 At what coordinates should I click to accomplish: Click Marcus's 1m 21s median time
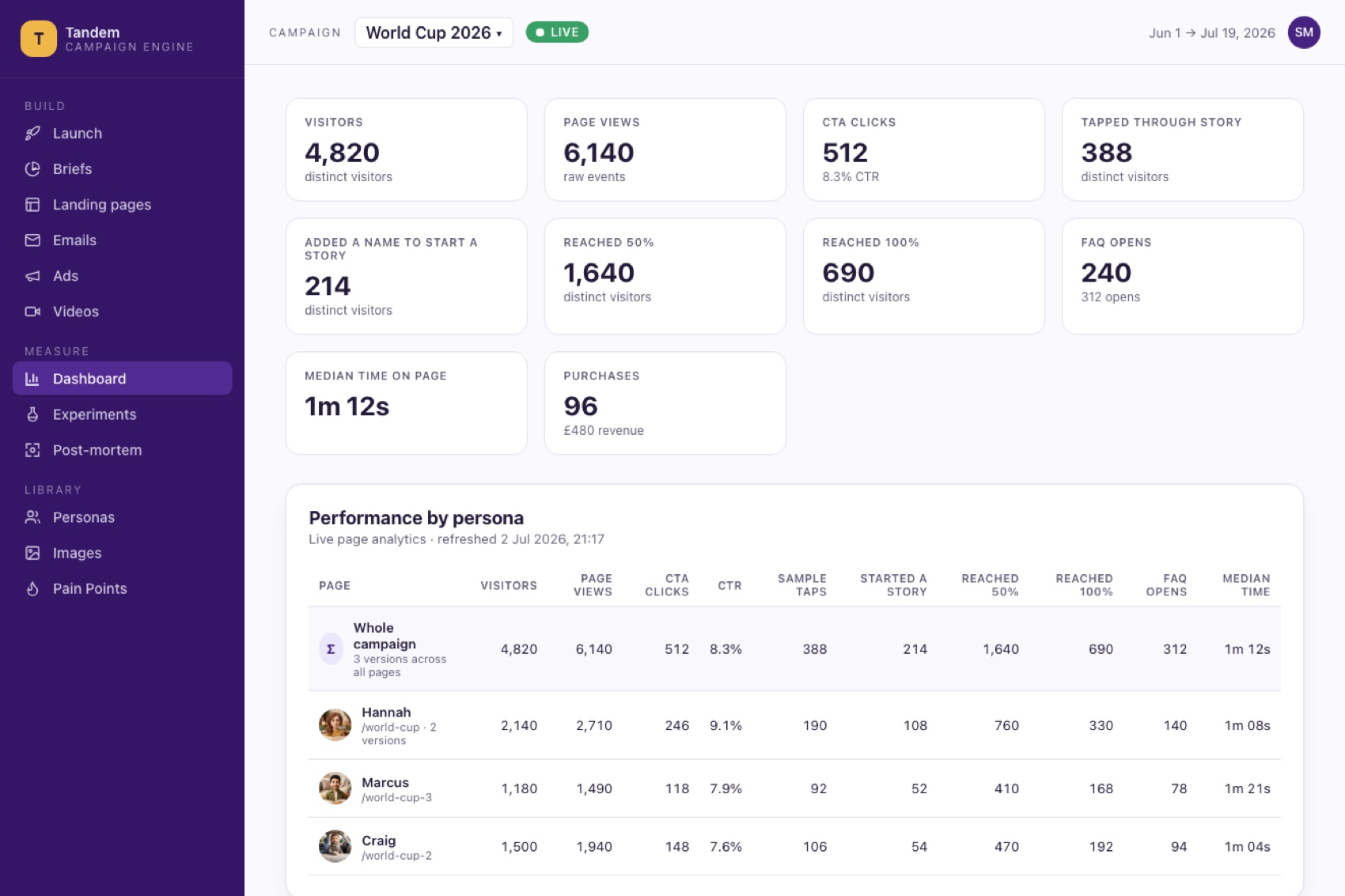1247,789
